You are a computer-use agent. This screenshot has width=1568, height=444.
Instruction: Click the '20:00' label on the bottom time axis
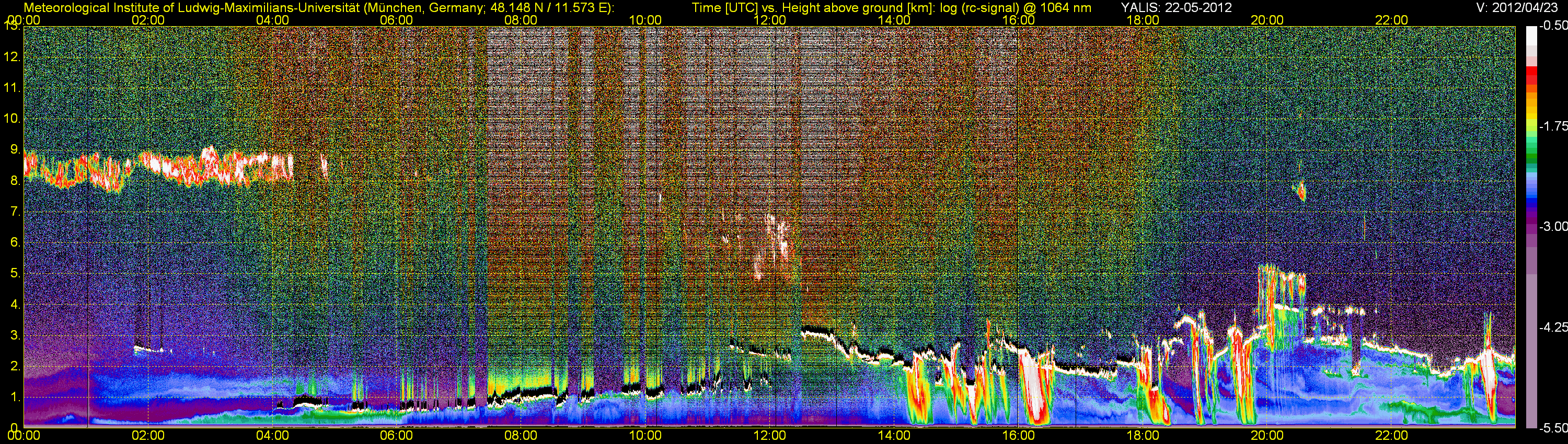pos(1267,436)
